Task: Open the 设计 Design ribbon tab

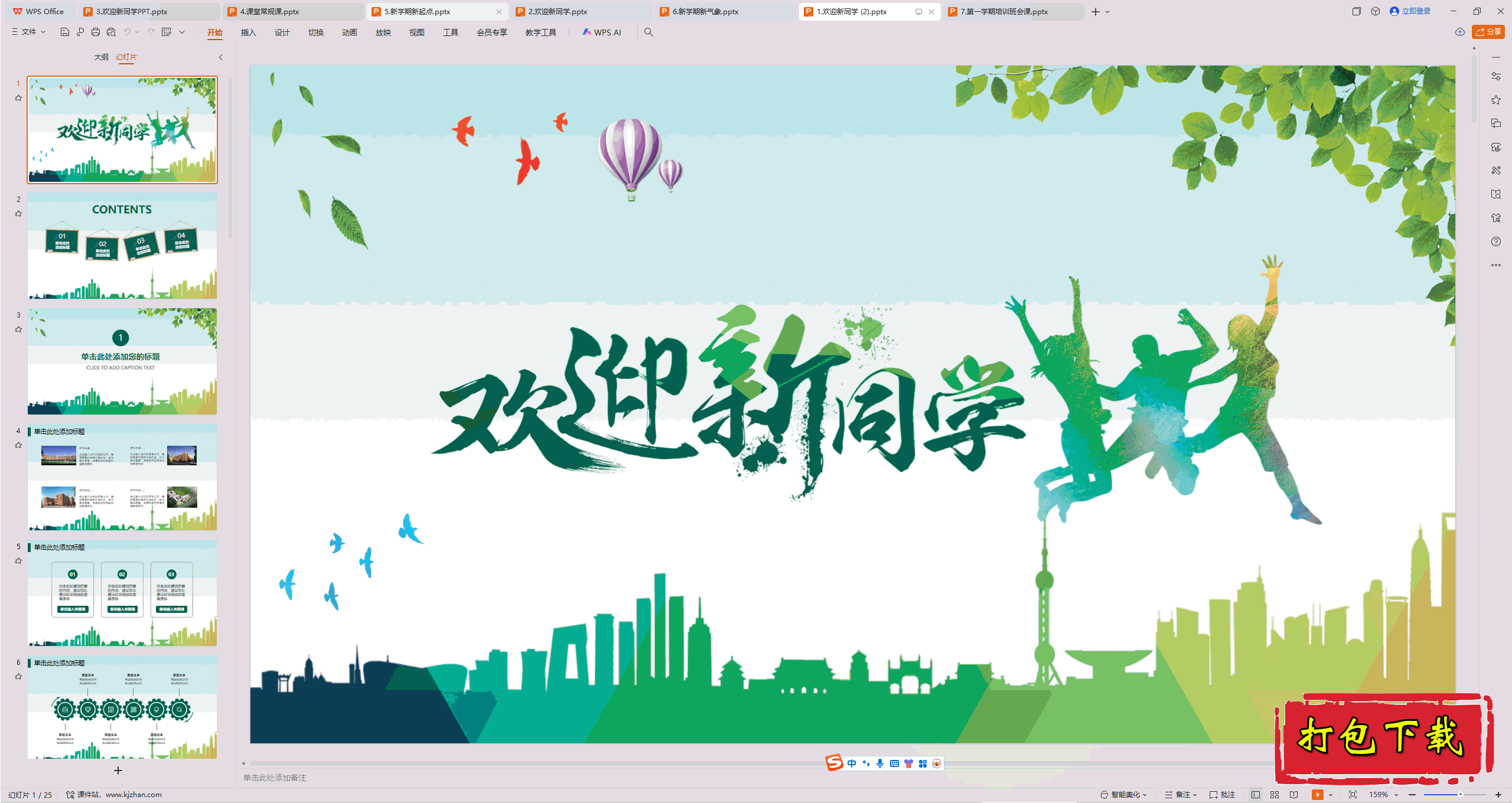Action: pos(282,32)
